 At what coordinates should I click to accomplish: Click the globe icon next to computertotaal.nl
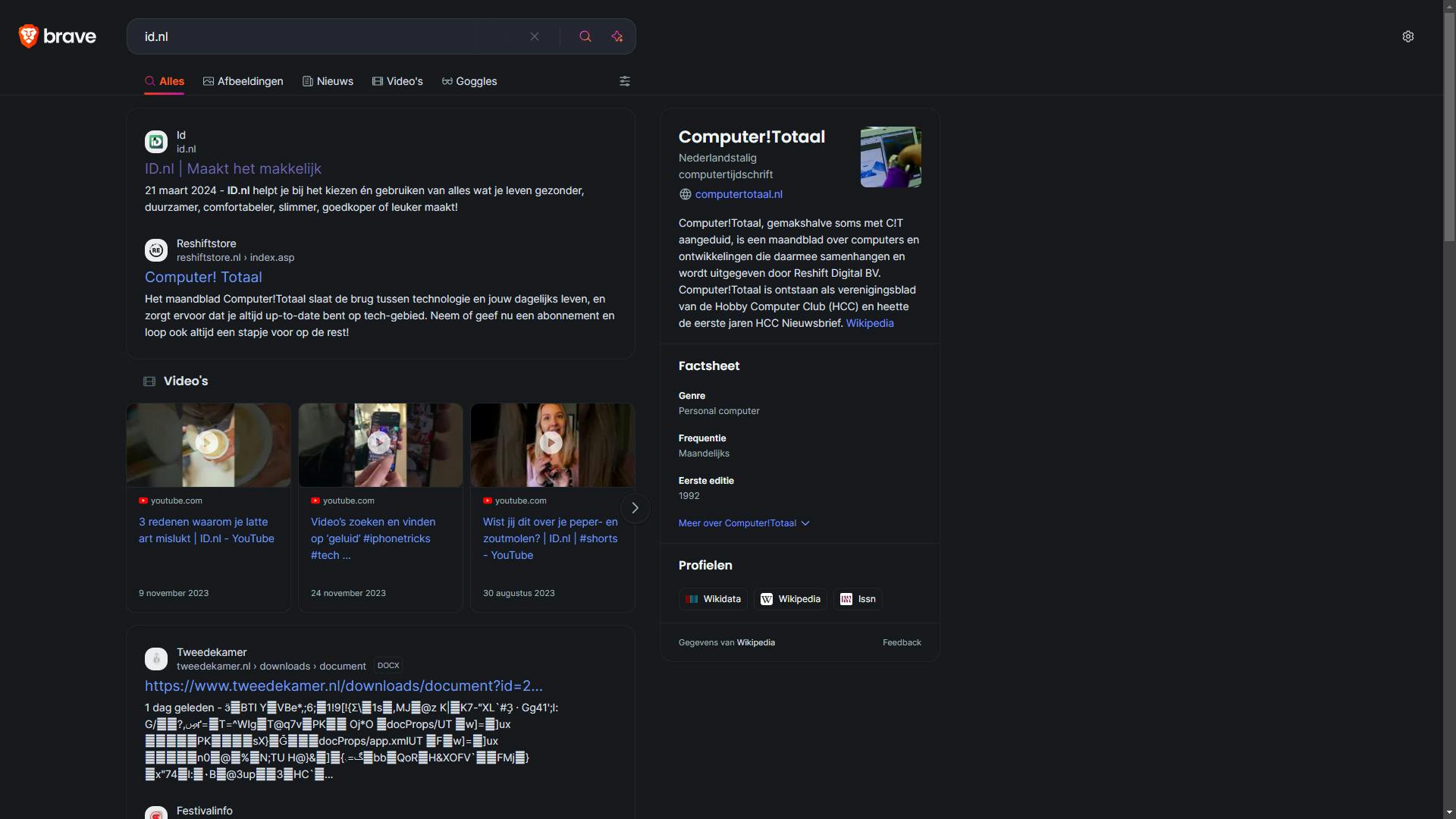(x=684, y=194)
